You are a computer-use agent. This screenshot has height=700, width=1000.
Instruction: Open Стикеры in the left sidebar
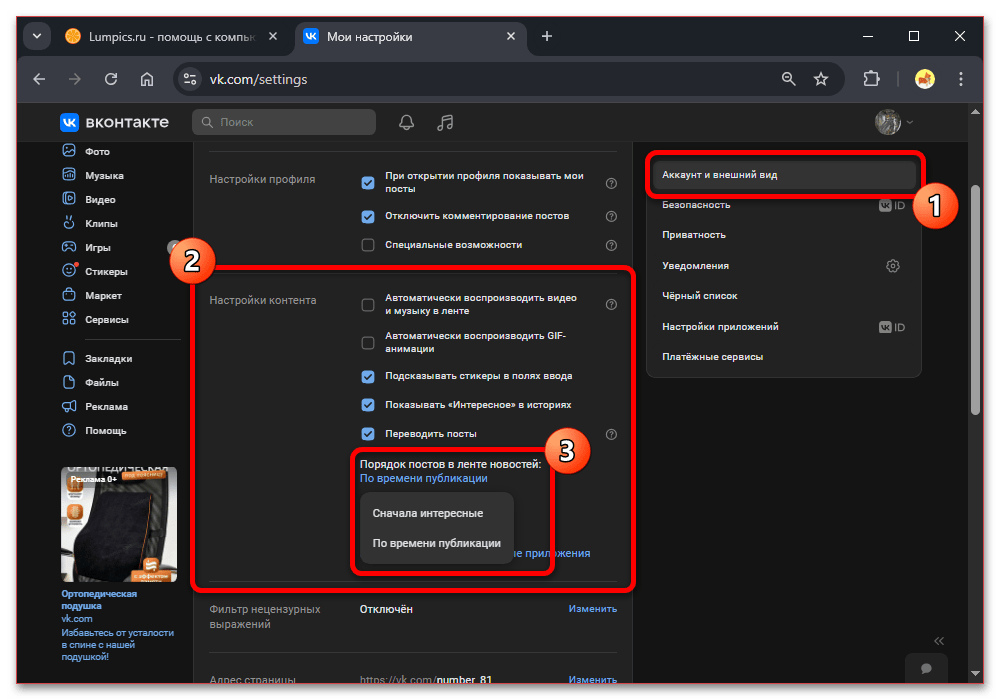pyautogui.click(x=106, y=272)
